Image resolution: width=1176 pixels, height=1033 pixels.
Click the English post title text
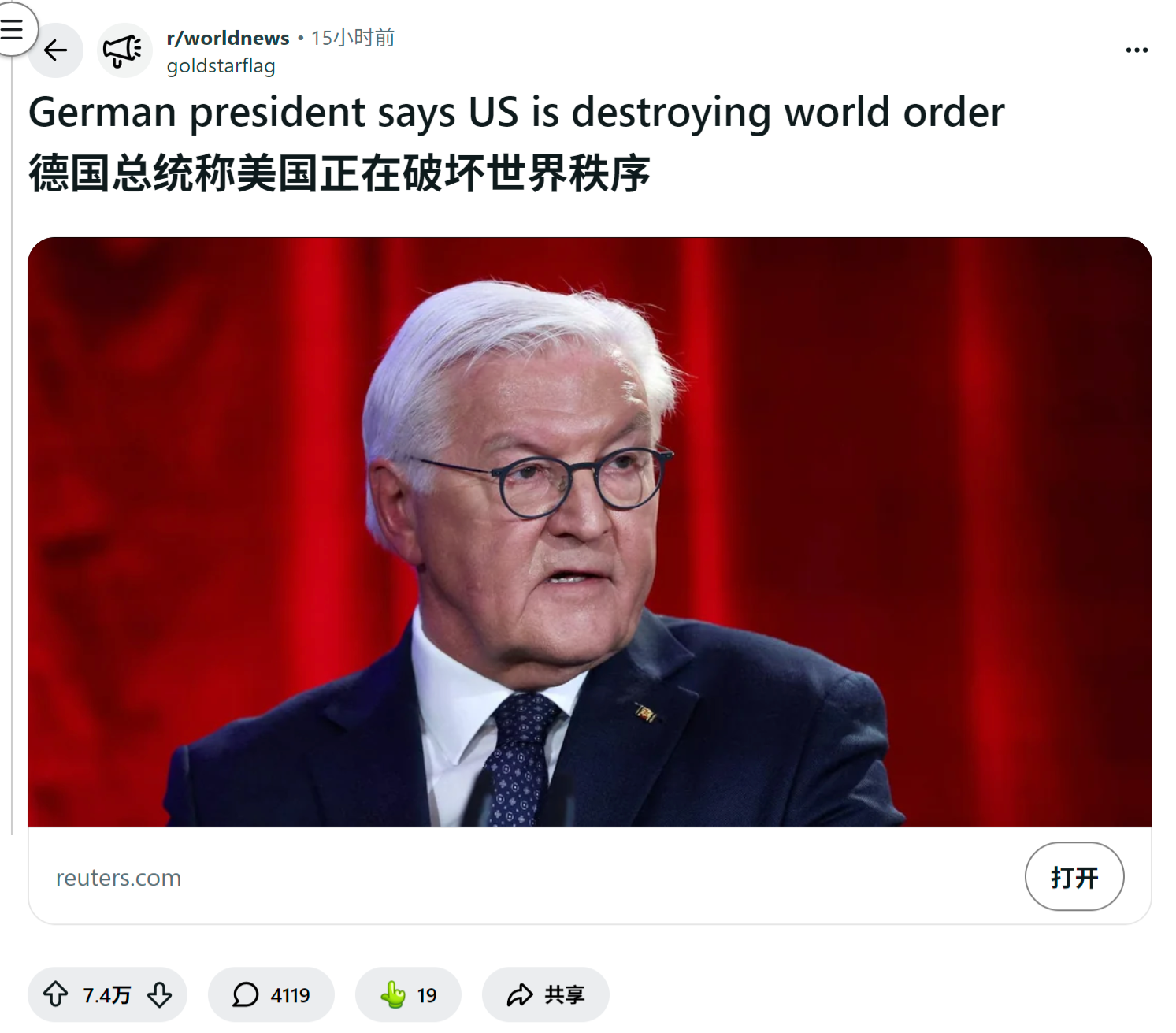tap(517, 112)
